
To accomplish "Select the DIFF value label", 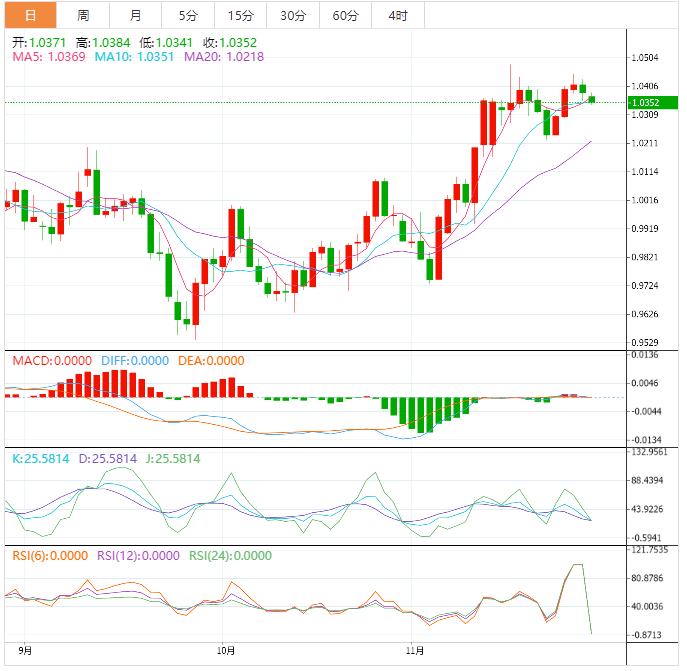I will [133, 361].
